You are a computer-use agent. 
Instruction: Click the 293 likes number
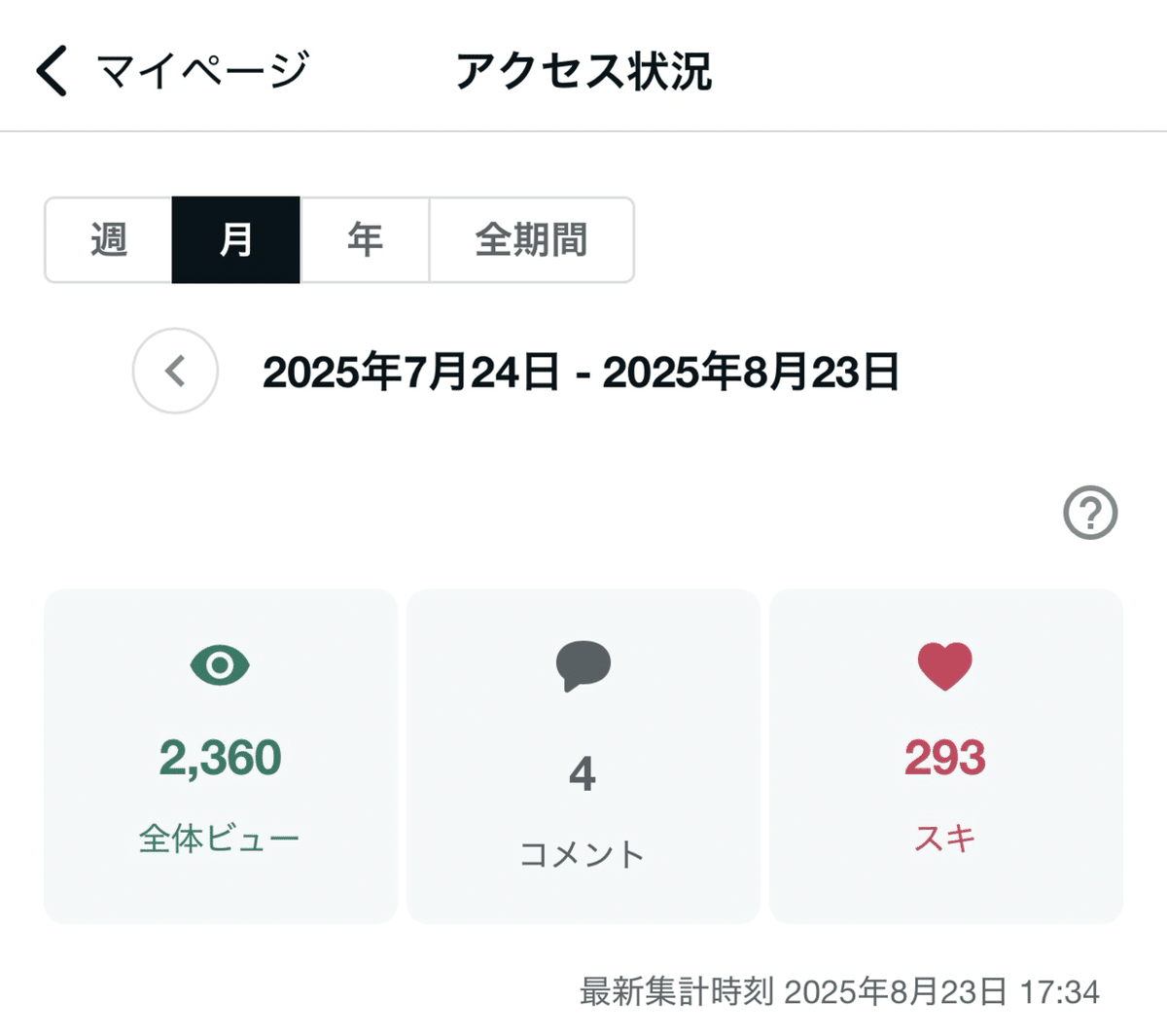tap(944, 758)
